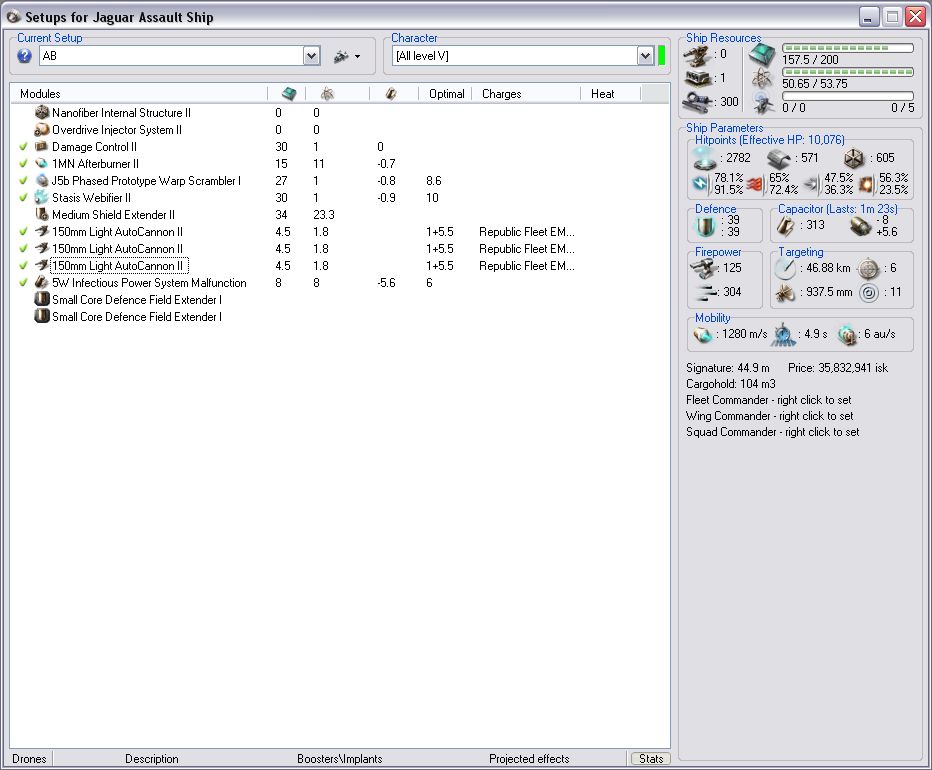Click the armor hitpoints icon showing 571
The height and width of the screenshot is (770, 932).
pyautogui.click(x=779, y=159)
